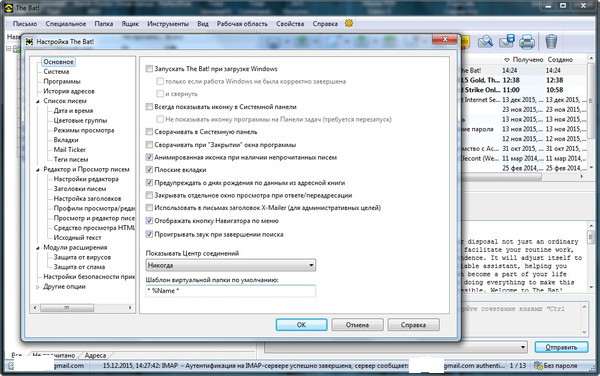
Task: Collapse the Список писем tree node
Action: (x=38, y=101)
